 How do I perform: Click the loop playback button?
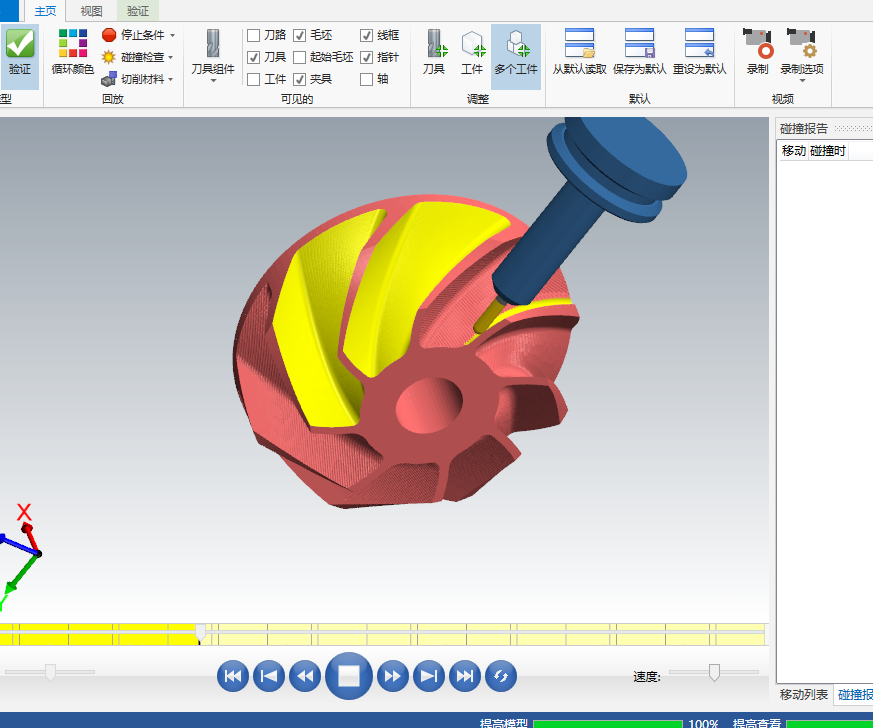click(501, 677)
